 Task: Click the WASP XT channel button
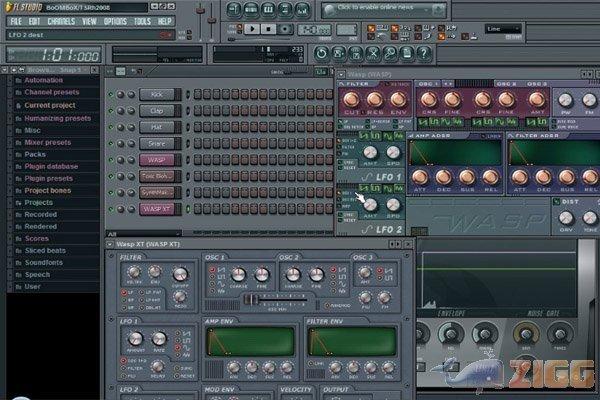pyautogui.click(x=157, y=209)
